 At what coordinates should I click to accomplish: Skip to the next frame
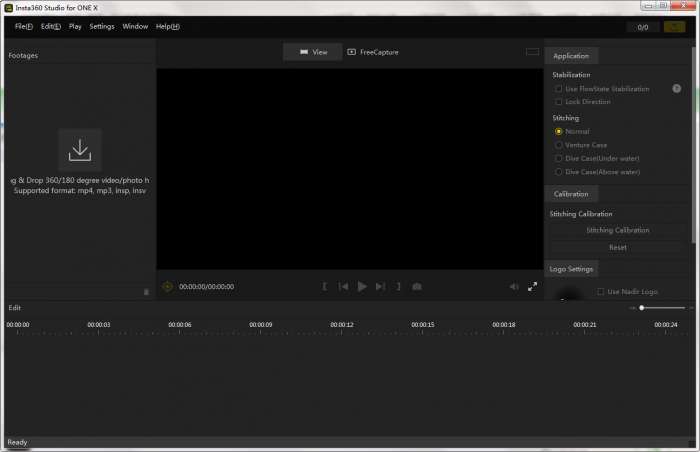380,287
